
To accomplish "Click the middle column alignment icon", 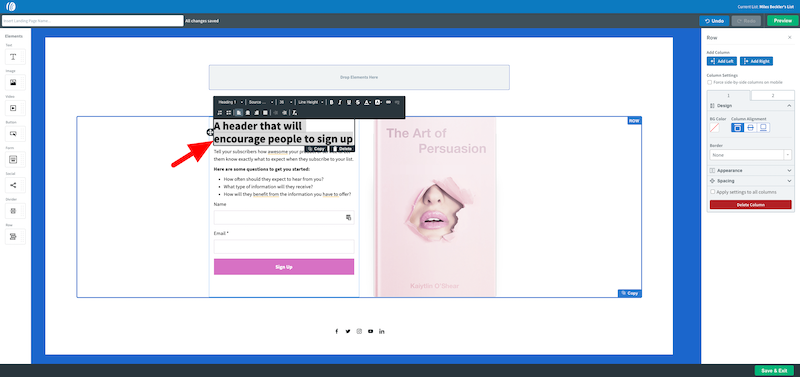I will click(751, 128).
